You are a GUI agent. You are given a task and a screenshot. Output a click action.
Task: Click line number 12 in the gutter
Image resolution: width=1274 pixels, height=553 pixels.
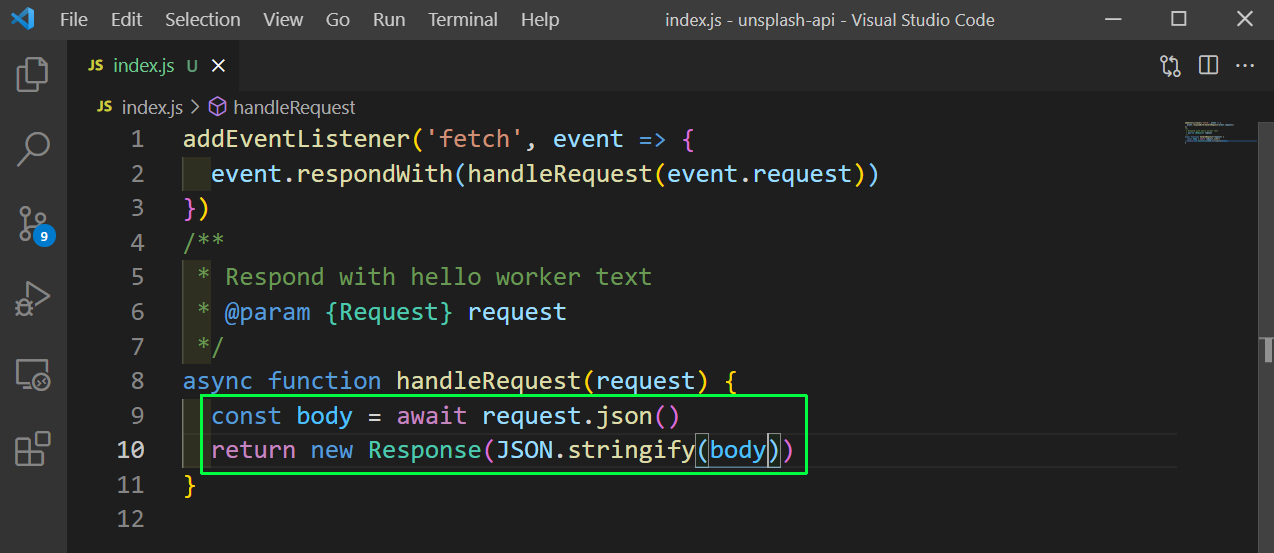coord(131,519)
